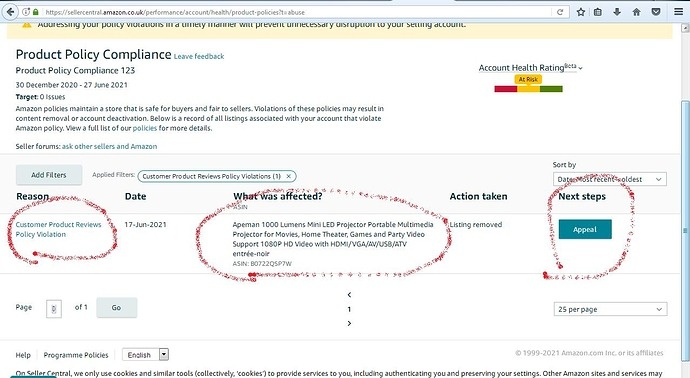690x378 pixels.
Task: Select the 17-Jun-2021 date cell
Action: (145, 224)
